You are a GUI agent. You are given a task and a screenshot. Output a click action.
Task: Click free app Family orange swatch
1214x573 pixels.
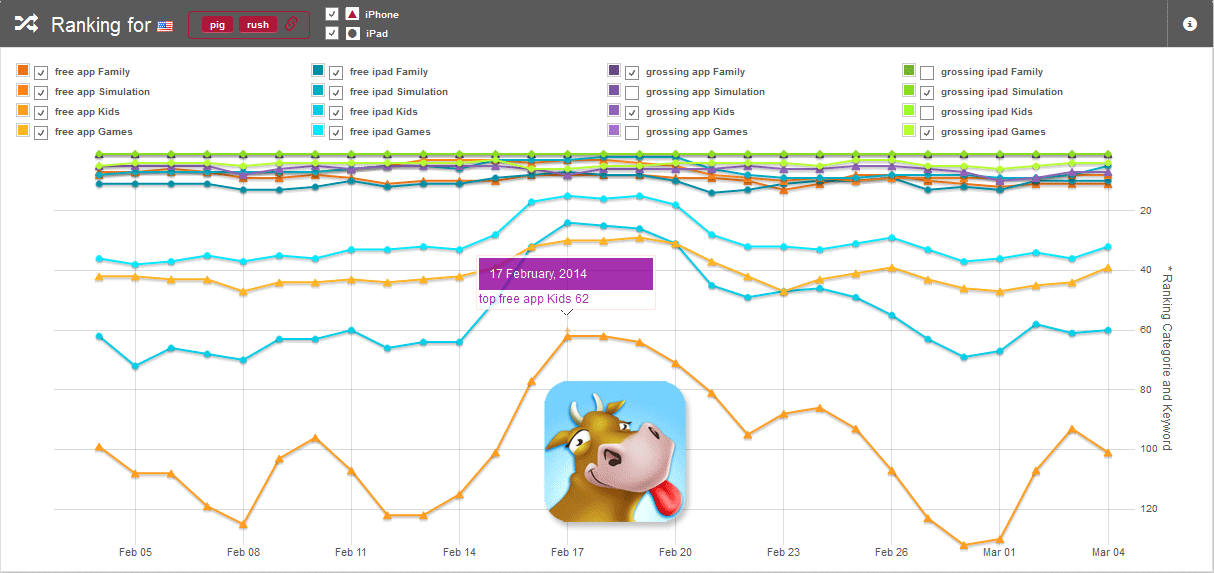[x=23, y=70]
